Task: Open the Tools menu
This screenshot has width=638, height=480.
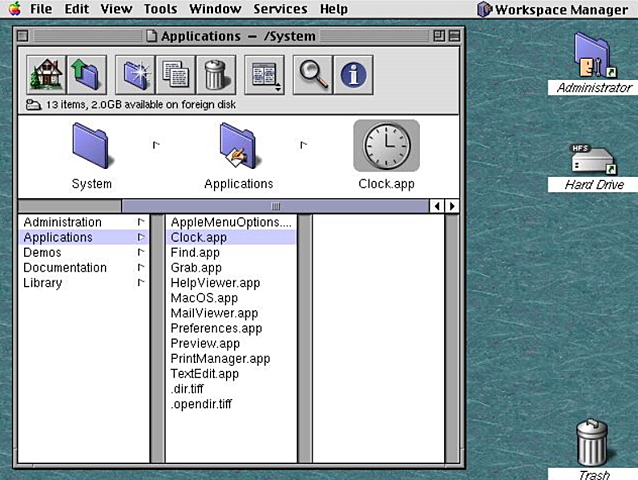Action: 160,9
